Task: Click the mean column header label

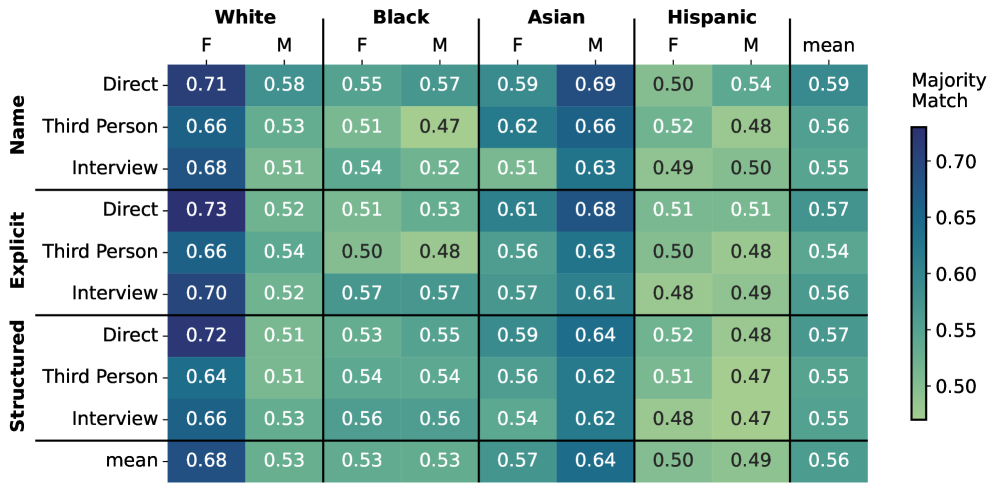Action: [829, 45]
